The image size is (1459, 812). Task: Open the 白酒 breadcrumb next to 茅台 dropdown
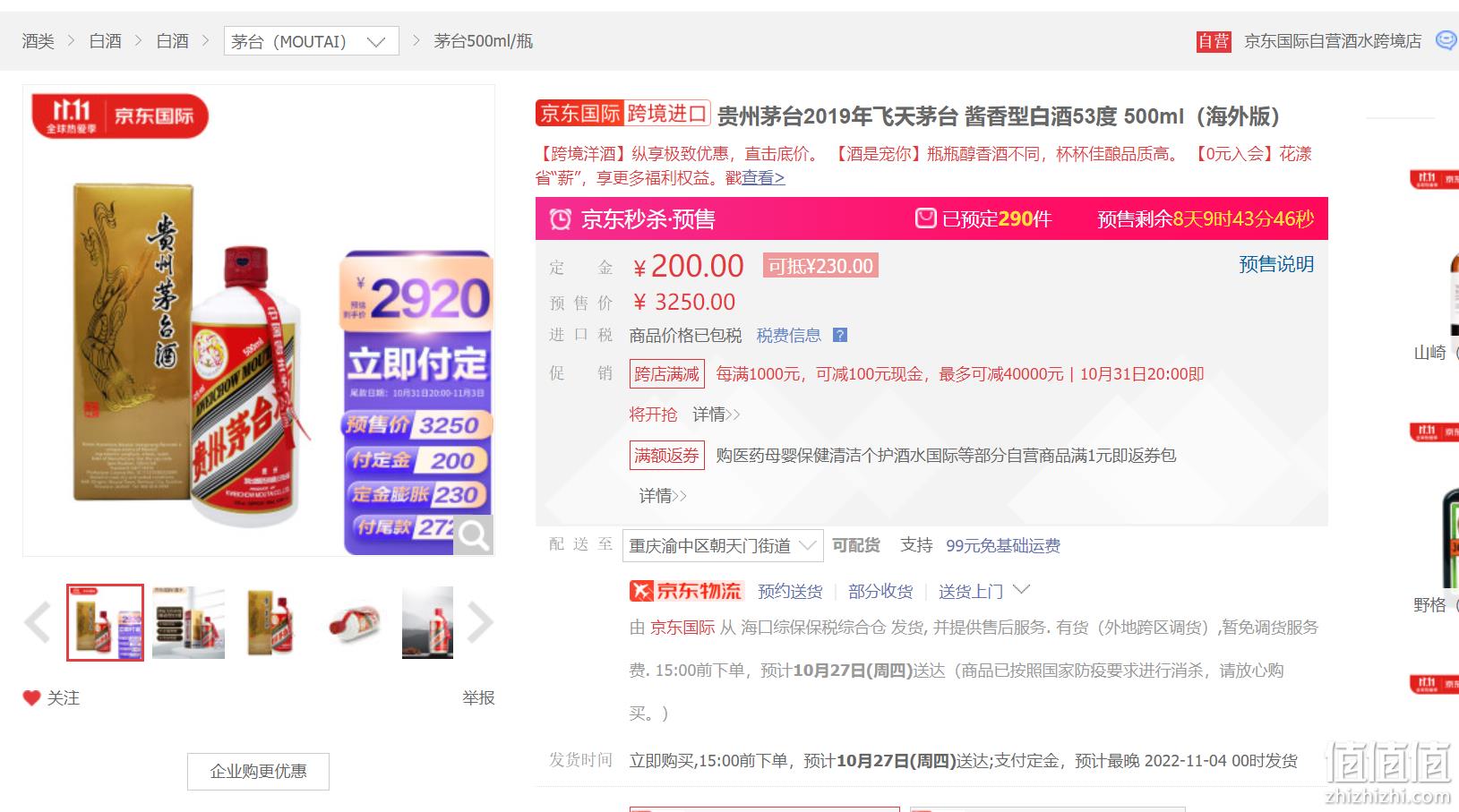pos(173,41)
